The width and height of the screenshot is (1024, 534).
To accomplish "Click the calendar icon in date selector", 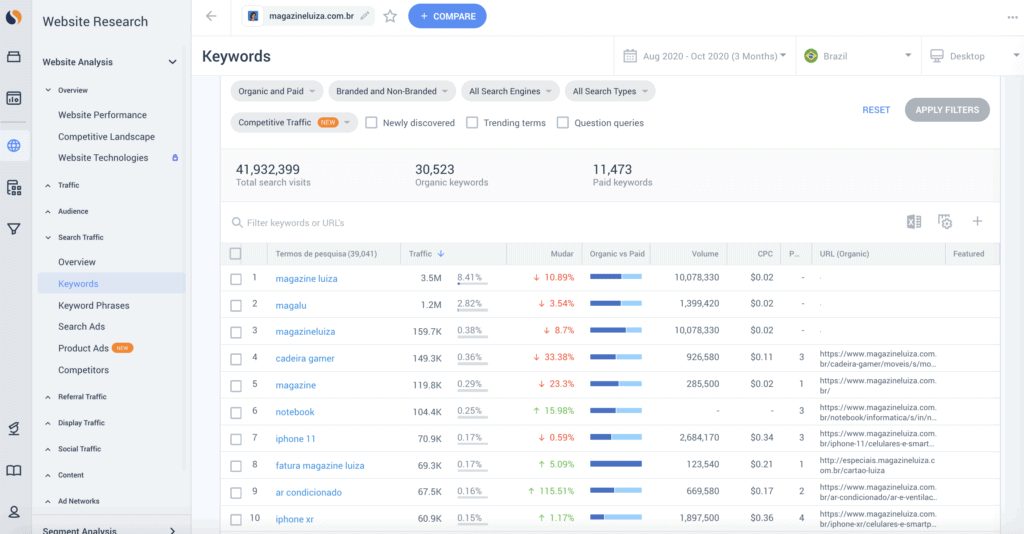I will (630, 56).
